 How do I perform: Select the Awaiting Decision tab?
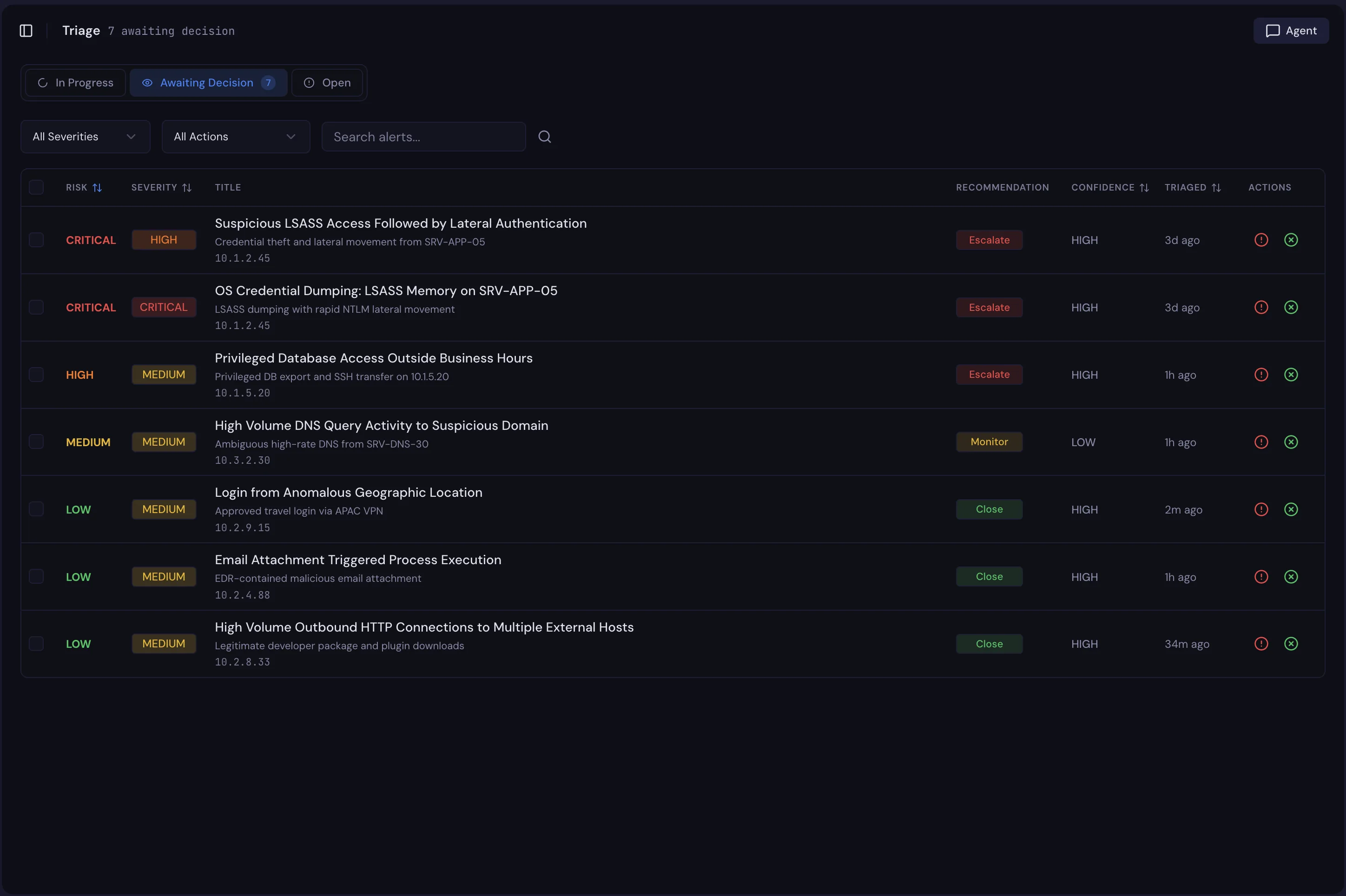(x=209, y=83)
